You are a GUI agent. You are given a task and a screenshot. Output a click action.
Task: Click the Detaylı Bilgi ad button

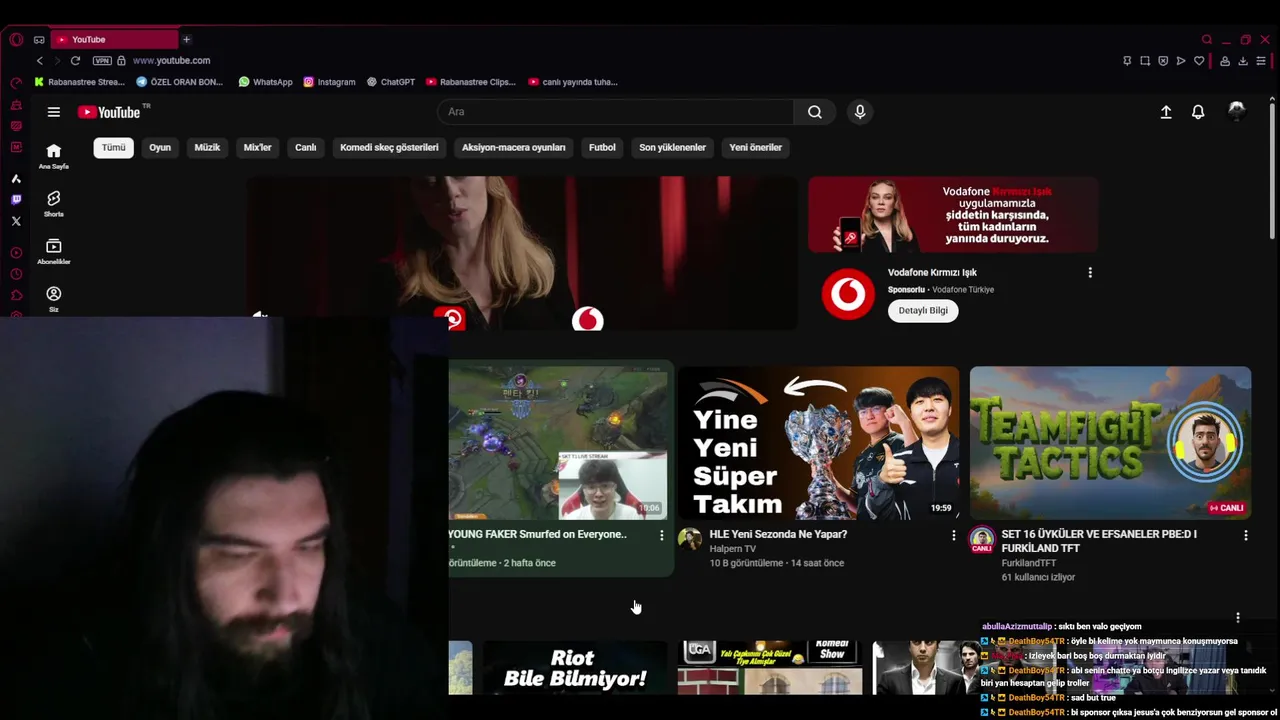pyautogui.click(x=923, y=310)
